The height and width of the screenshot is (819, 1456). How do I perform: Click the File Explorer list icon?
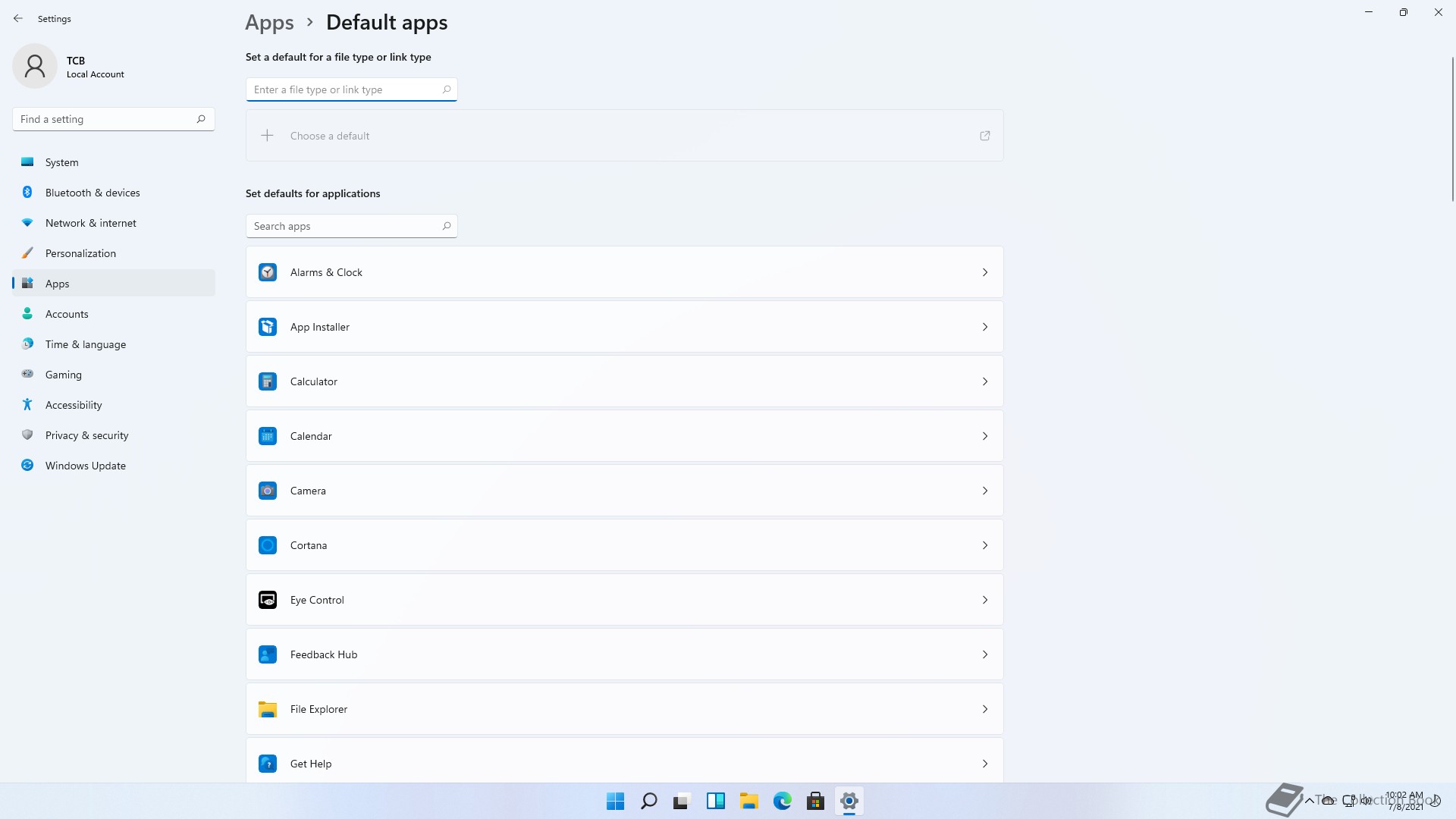click(268, 709)
